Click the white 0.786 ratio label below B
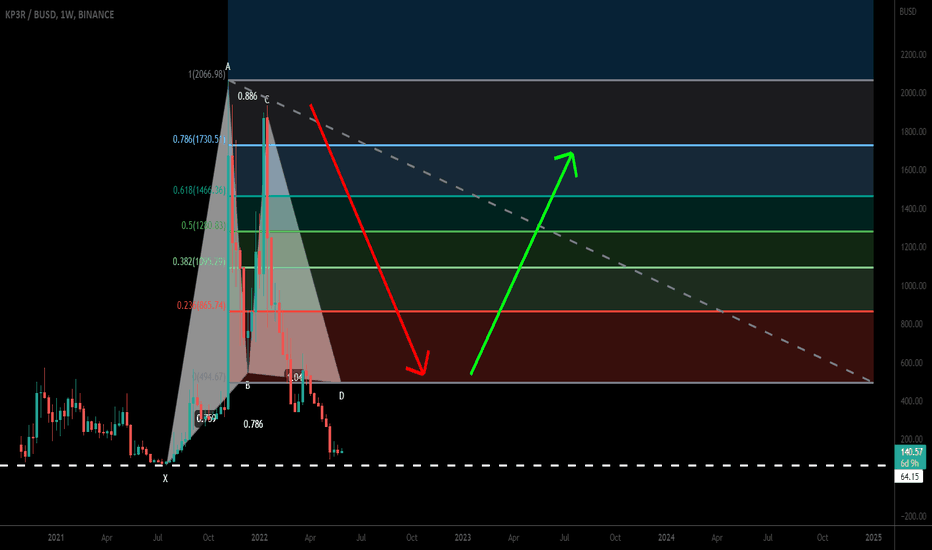Screen dimensions: 932x550 pyautogui.click(x=253, y=424)
